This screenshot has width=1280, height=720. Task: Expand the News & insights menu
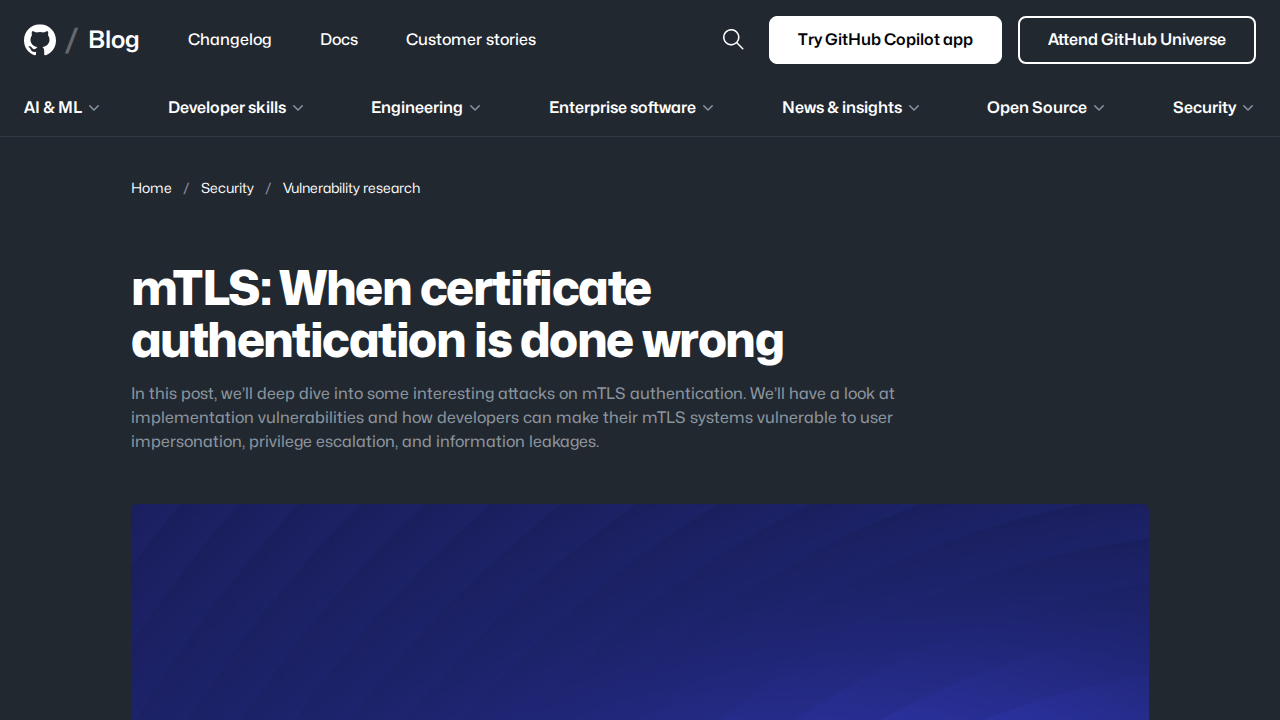[851, 107]
